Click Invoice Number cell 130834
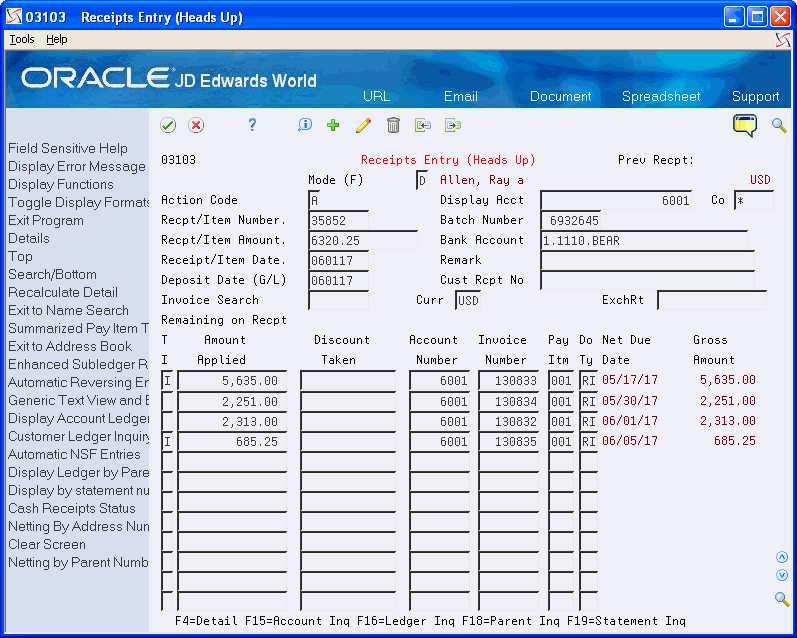Screen dimensions: 797x638 [508, 401]
